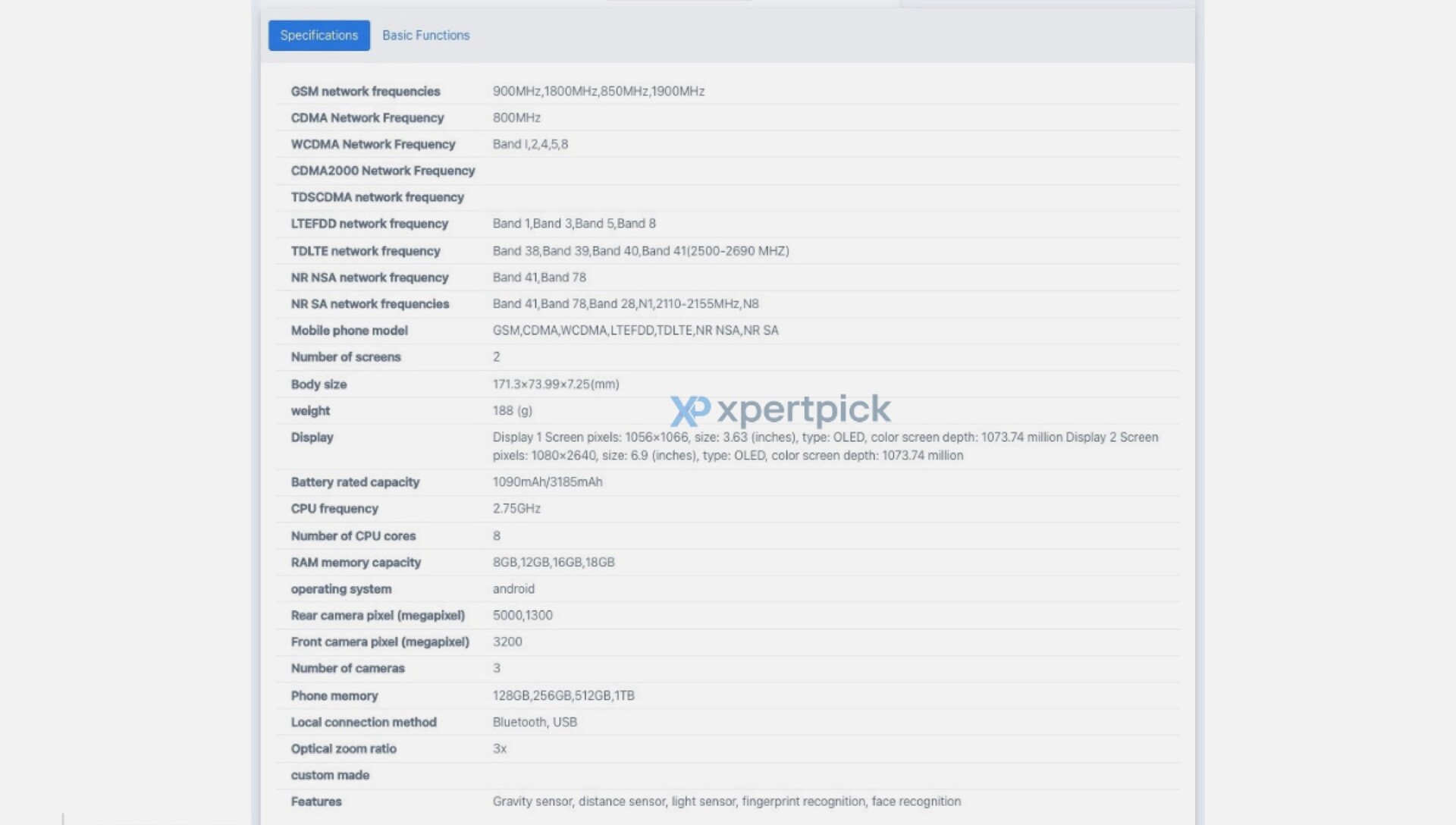This screenshot has width=1456, height=825.
Task: Click the GSM network frequencies label
Action: (x=365, y=91)
